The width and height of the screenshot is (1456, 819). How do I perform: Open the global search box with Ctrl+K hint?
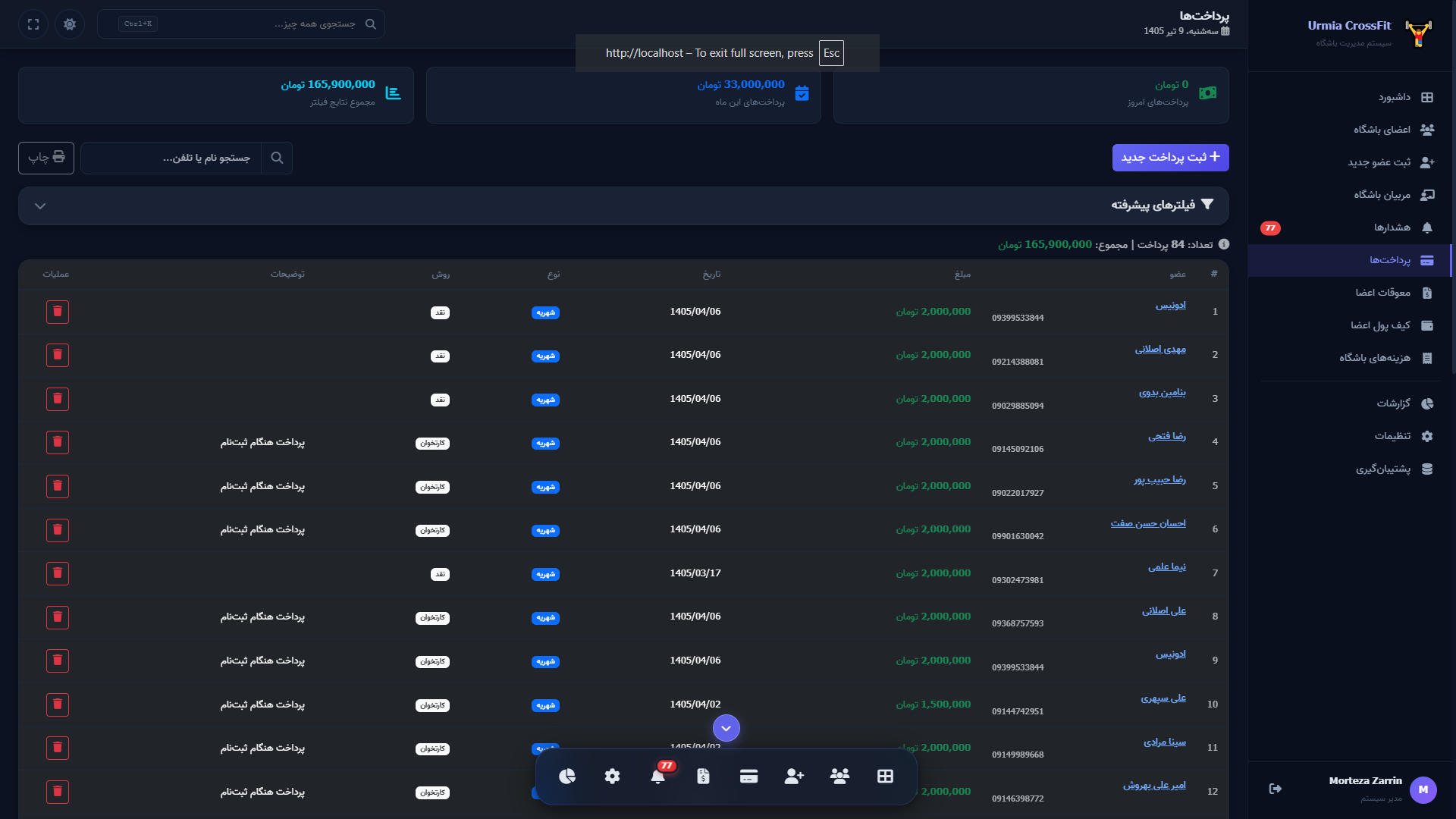241,24
